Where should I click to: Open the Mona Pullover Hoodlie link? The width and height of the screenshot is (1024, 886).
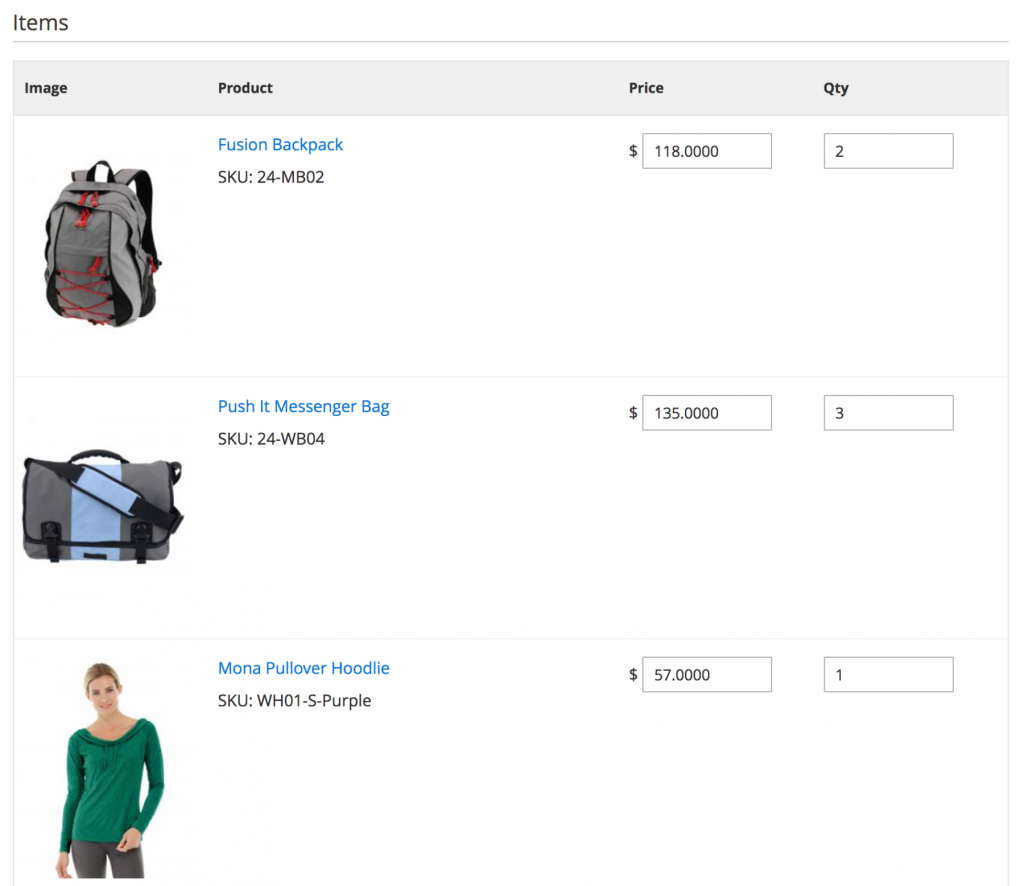click(x=303, y=668)
